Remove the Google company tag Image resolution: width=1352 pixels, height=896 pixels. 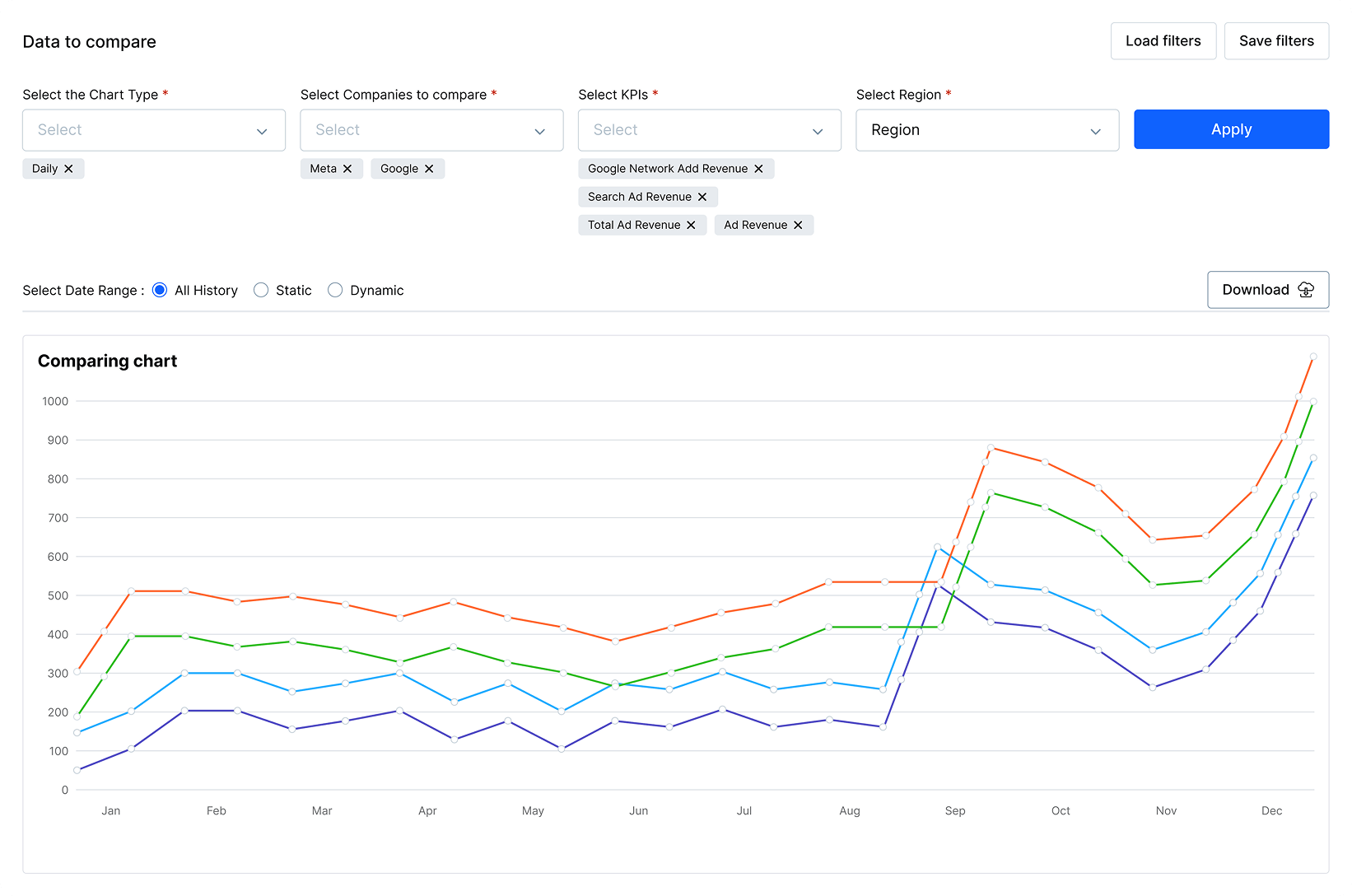coord(429,168)
